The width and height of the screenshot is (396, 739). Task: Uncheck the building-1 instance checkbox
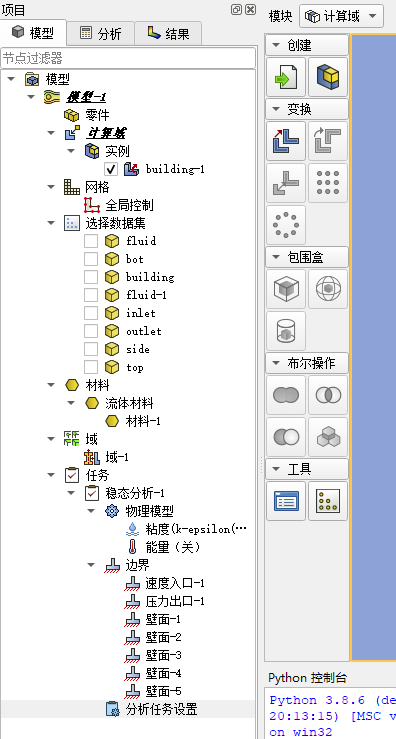pyautogui.click(x=111, y=169)
